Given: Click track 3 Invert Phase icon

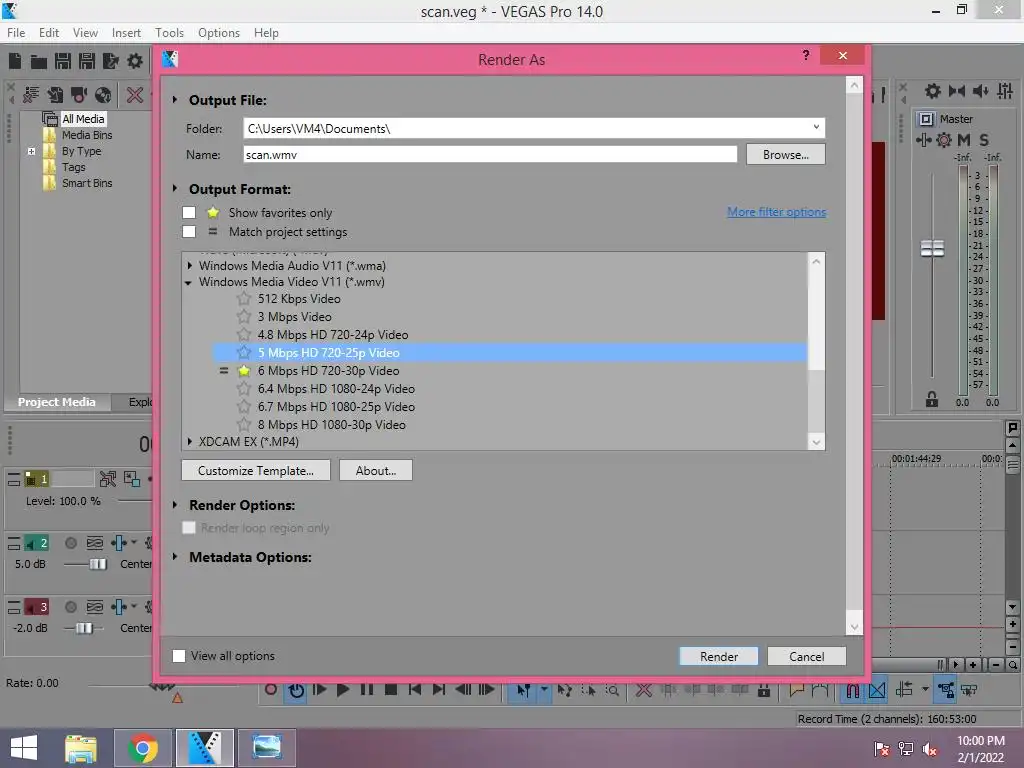Looking at the screenshot, I should tap(95, 607).
